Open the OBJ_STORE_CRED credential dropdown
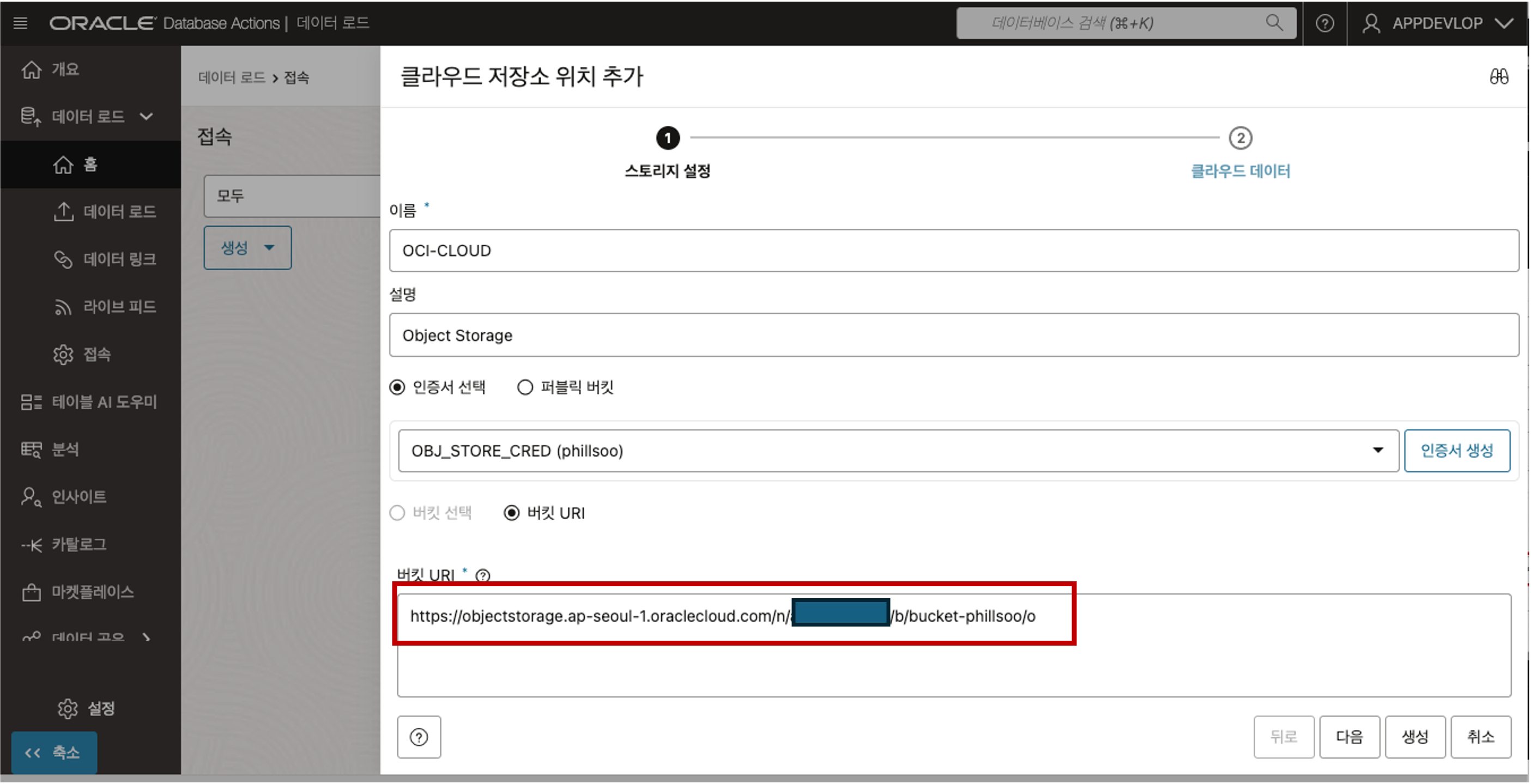The height and width of the screenshot is (784, 1531). (x=898, y=451)
